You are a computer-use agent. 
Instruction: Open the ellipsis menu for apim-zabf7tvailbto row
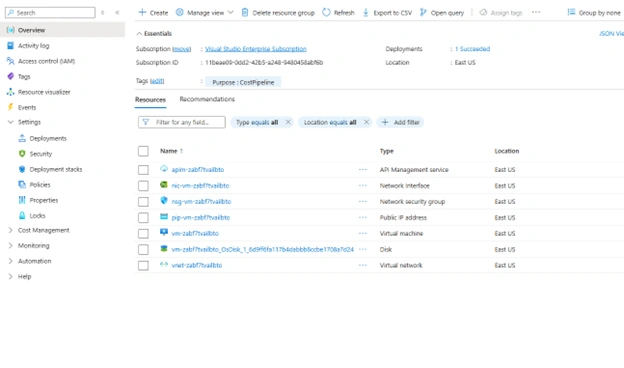[363, 170]
